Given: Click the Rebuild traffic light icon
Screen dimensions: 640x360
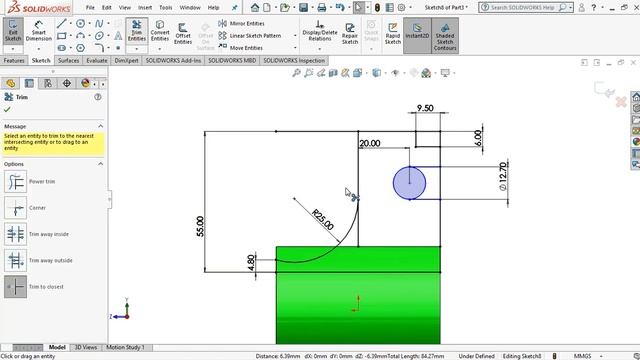Looking at the screenshot, I should tap(377, 7).
